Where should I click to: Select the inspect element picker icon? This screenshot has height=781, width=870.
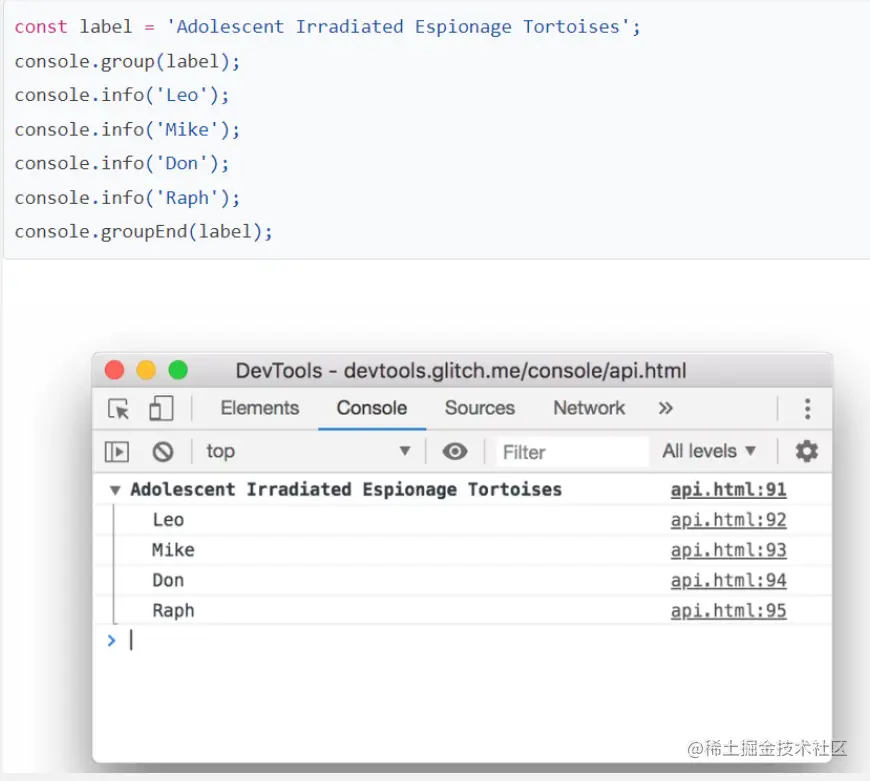click(x=119, y=409)
